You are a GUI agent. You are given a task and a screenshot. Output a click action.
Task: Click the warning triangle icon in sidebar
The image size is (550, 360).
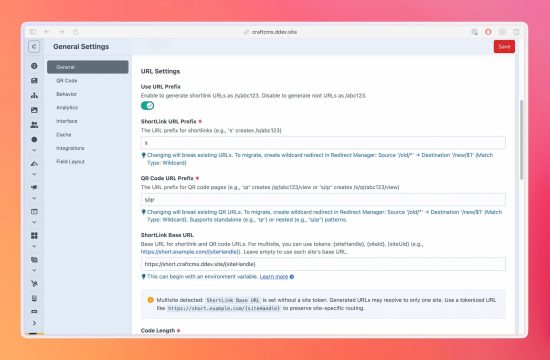point(34,164)
